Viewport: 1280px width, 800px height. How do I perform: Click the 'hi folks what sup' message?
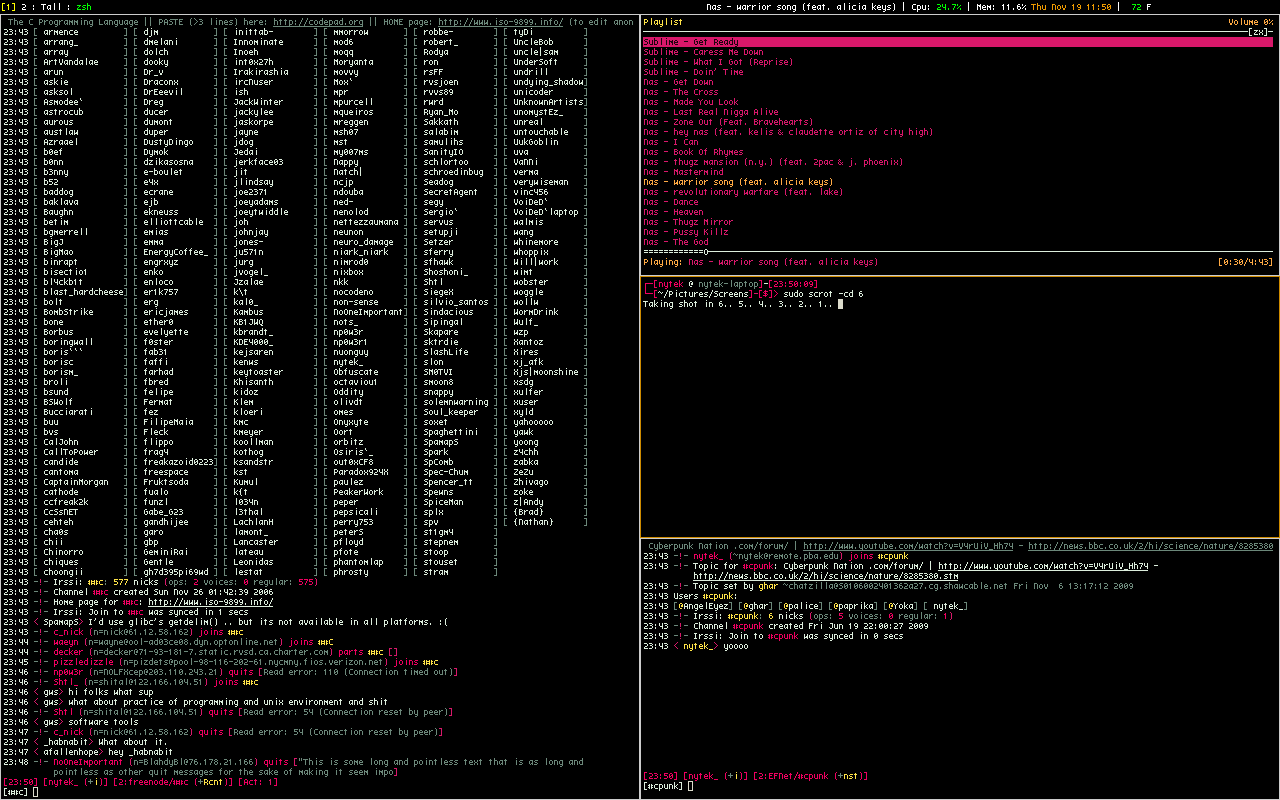[109, 692]
